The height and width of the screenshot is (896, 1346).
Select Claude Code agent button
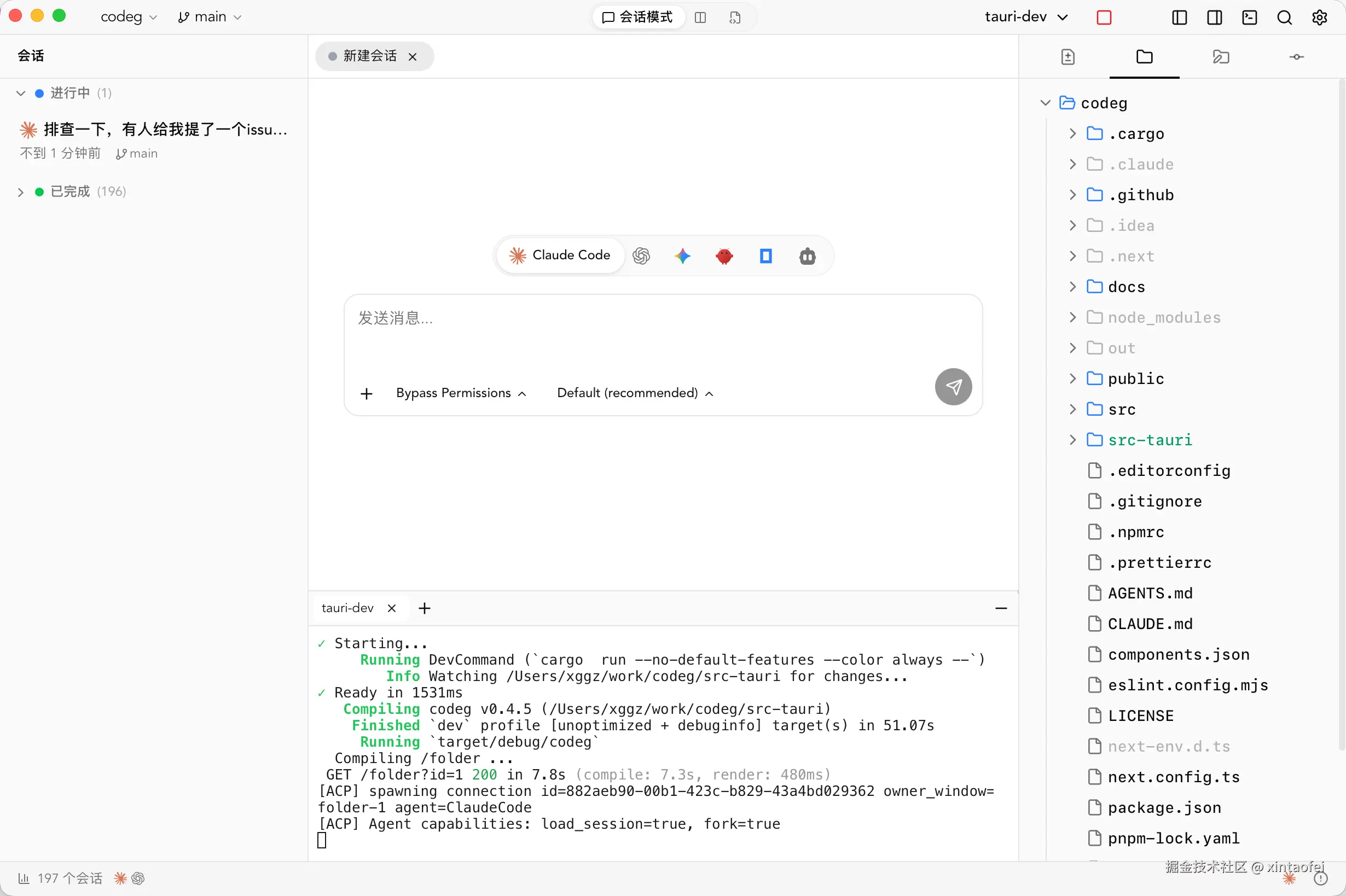560,255
